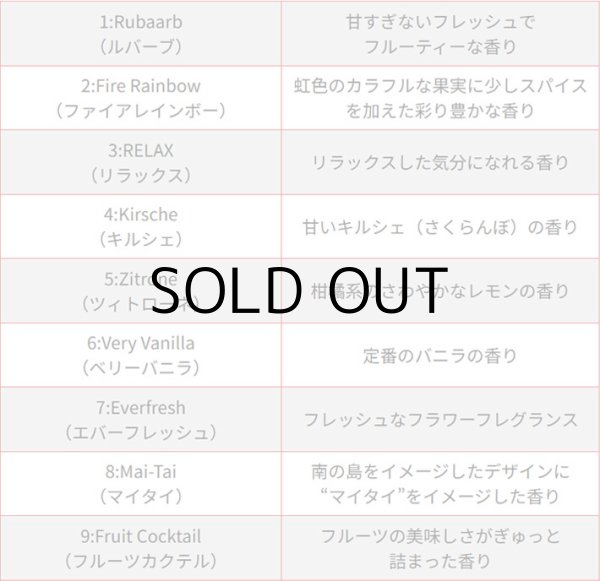This screenshot has width=600, height=581.
Task: Click the 甘いキルシェ cherry description
Action: pyautogui.click(x=440, y=227)
